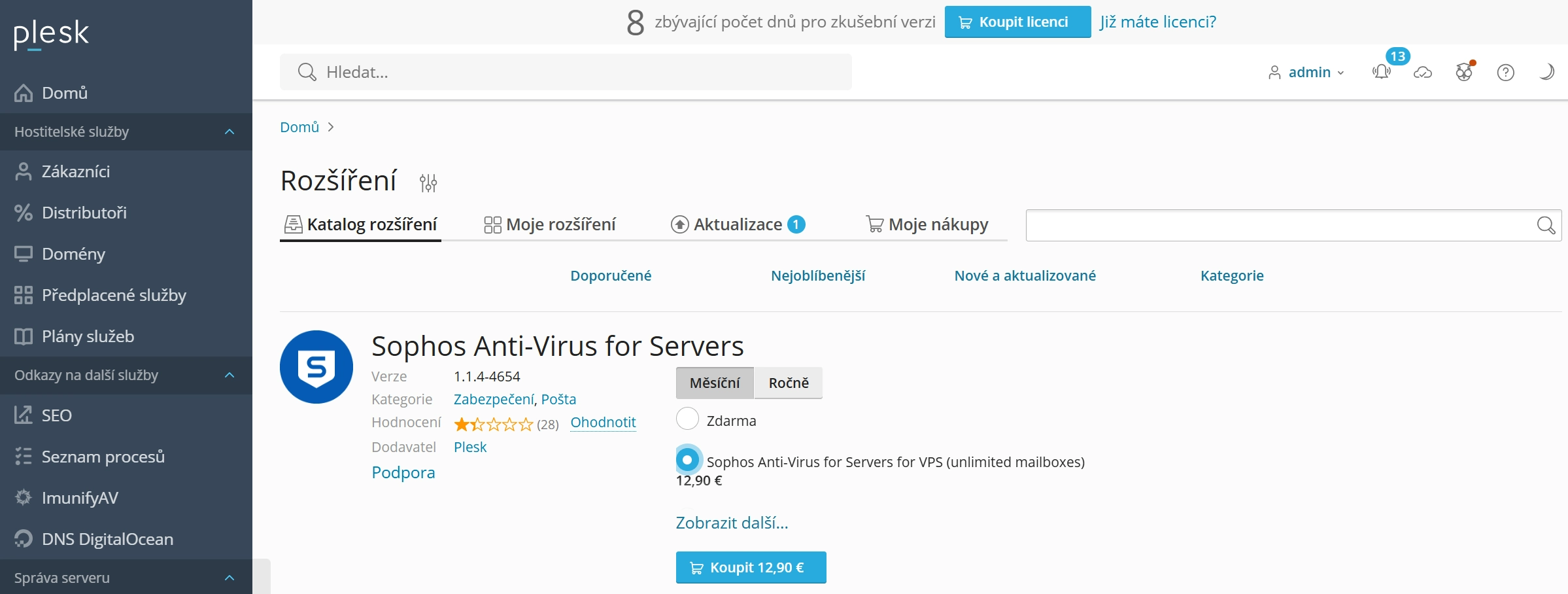Open the Již máte licenci? link
The width and height of the screenshot is (1568, 594).
[x=1158, y=22]
